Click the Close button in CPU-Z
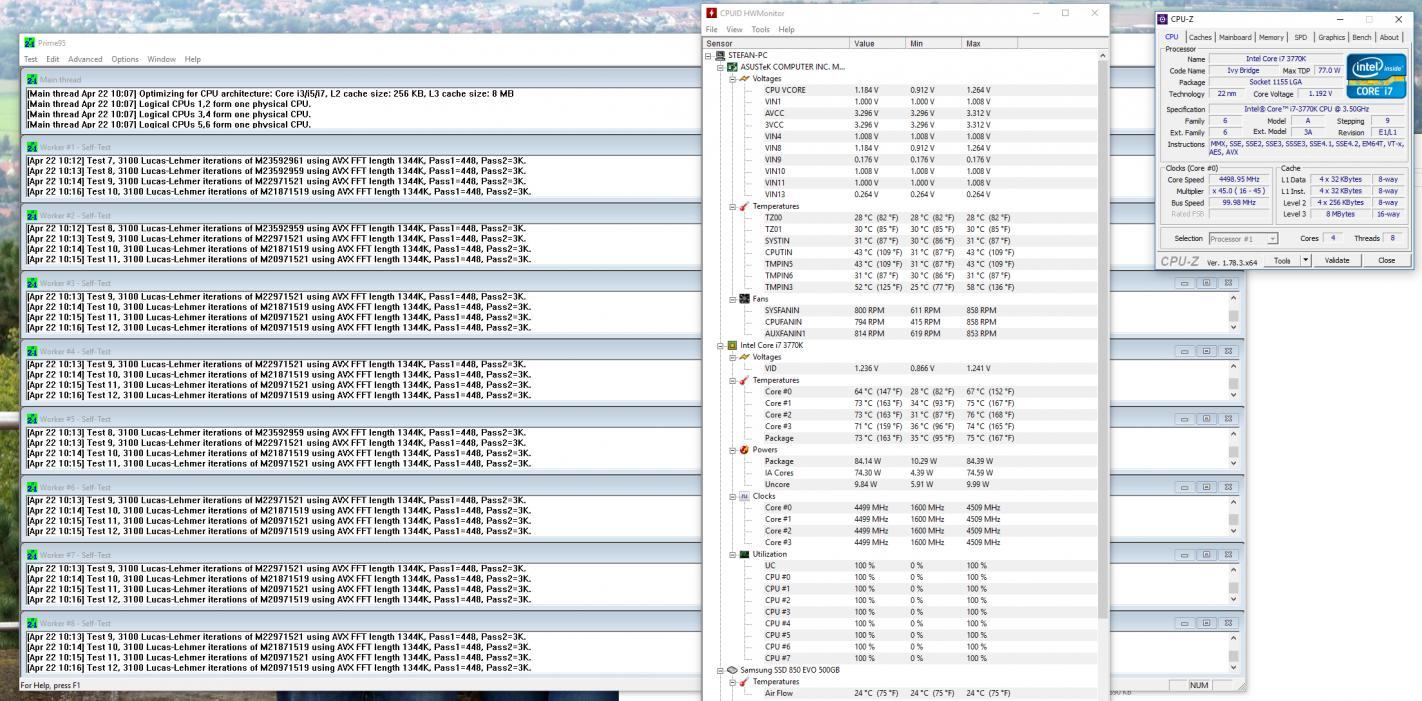The image size is (1422, 701). (x=1386, y=260)
